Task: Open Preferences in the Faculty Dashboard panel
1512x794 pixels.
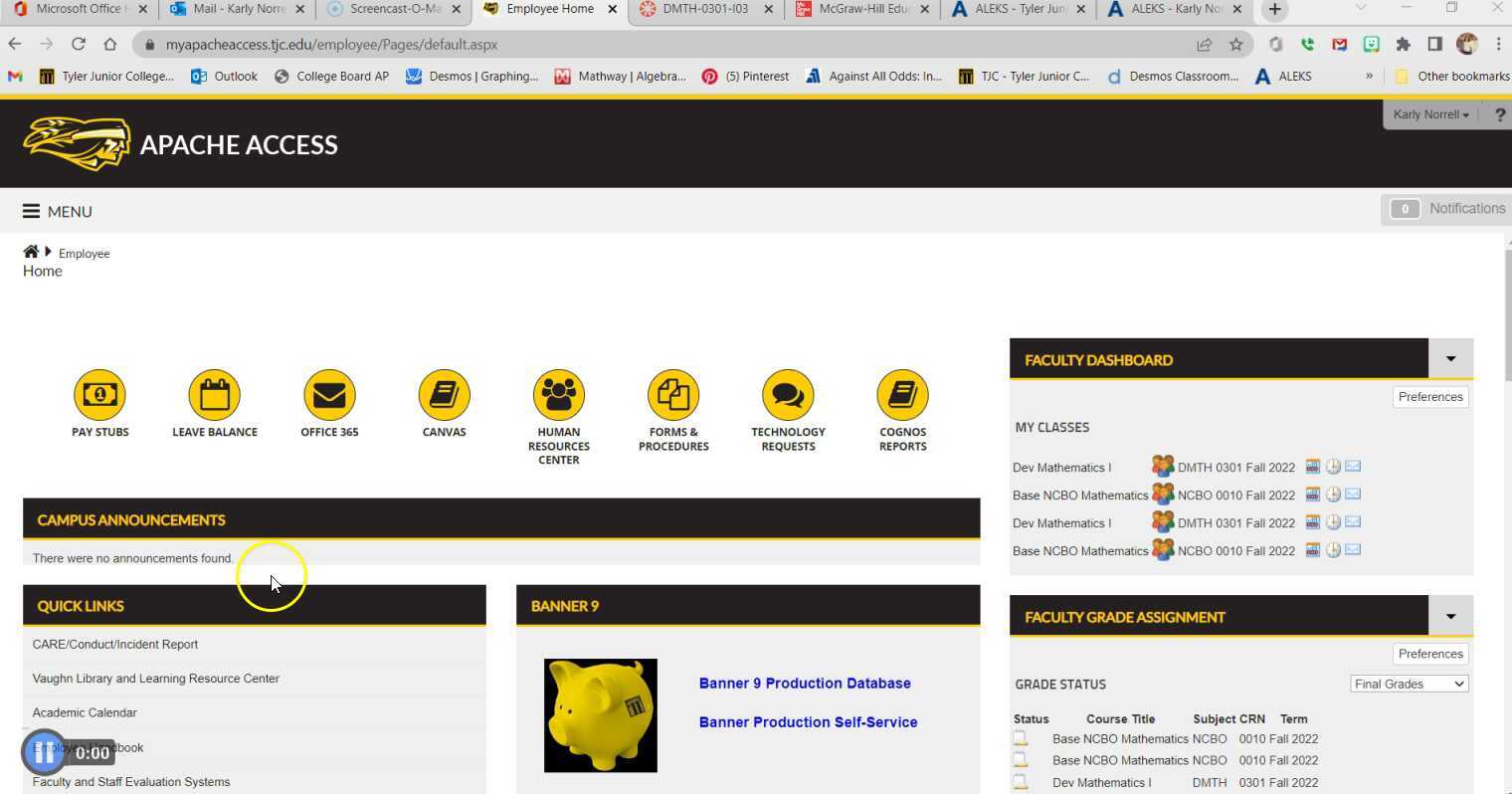Action: [1430, 396]
